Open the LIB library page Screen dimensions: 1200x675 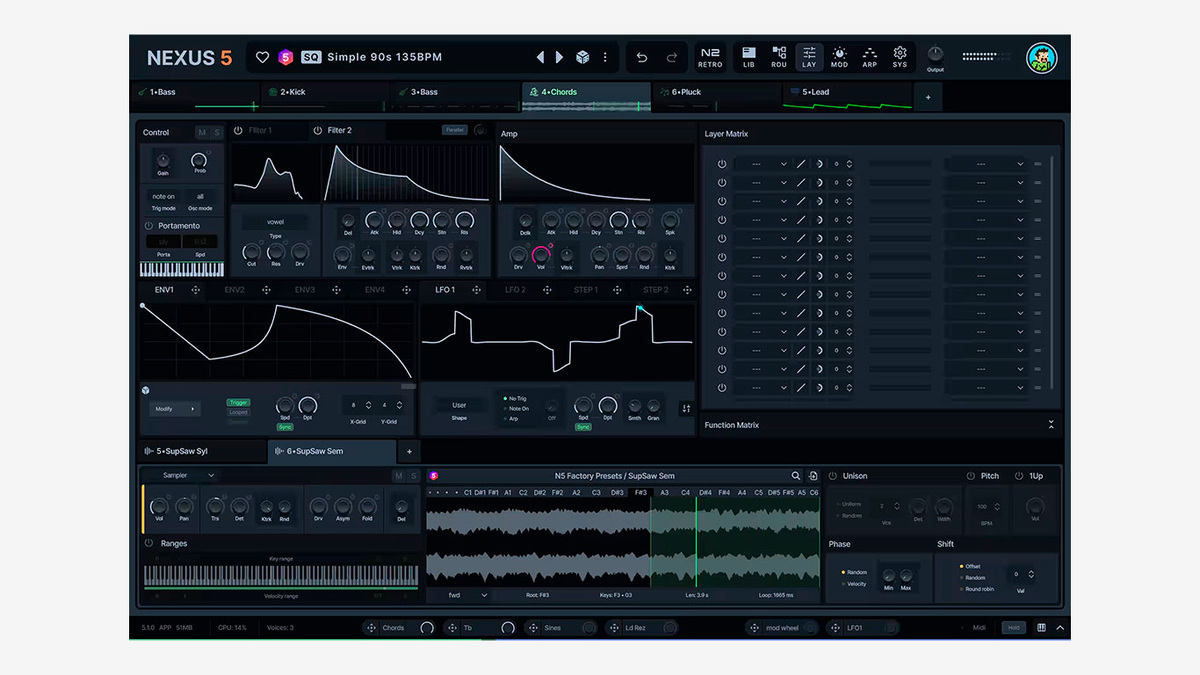(x=749, y=57)
